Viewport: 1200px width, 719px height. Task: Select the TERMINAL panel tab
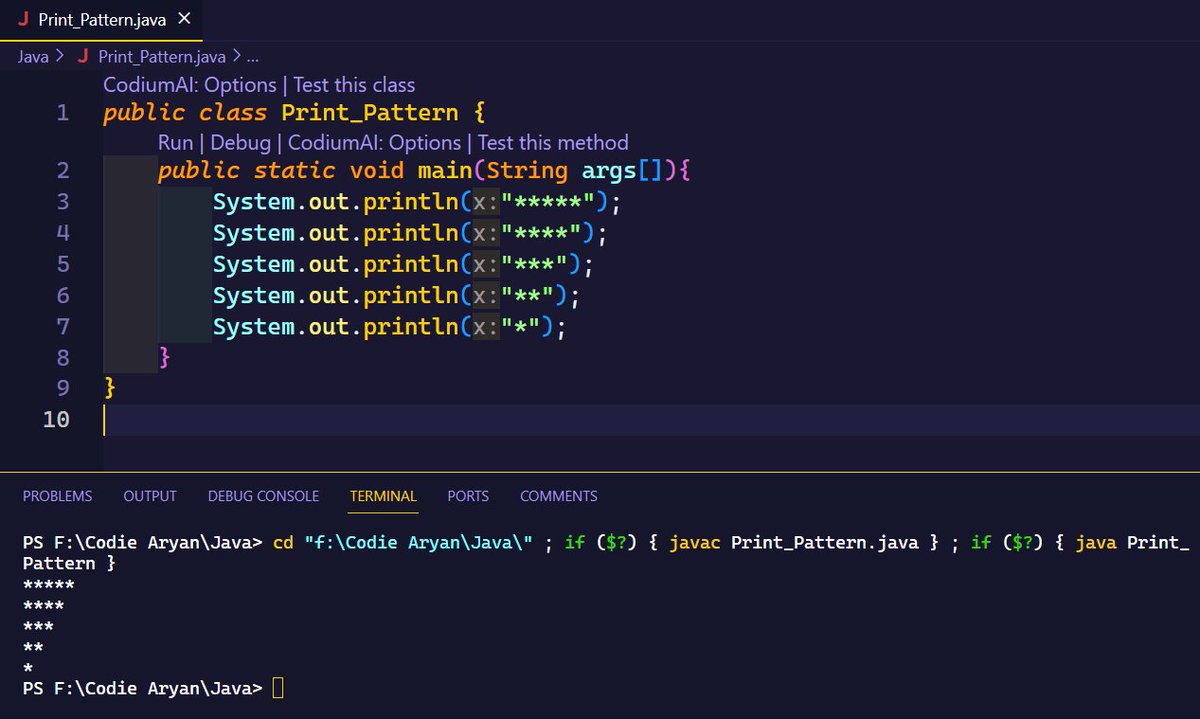[x=383, y=496]
